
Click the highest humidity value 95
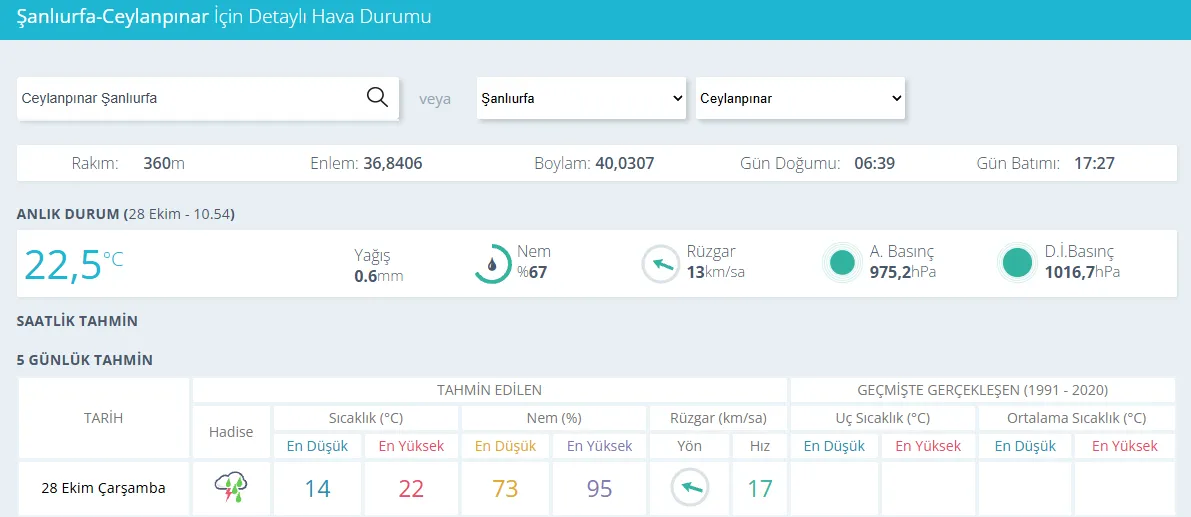click(599, 488)
